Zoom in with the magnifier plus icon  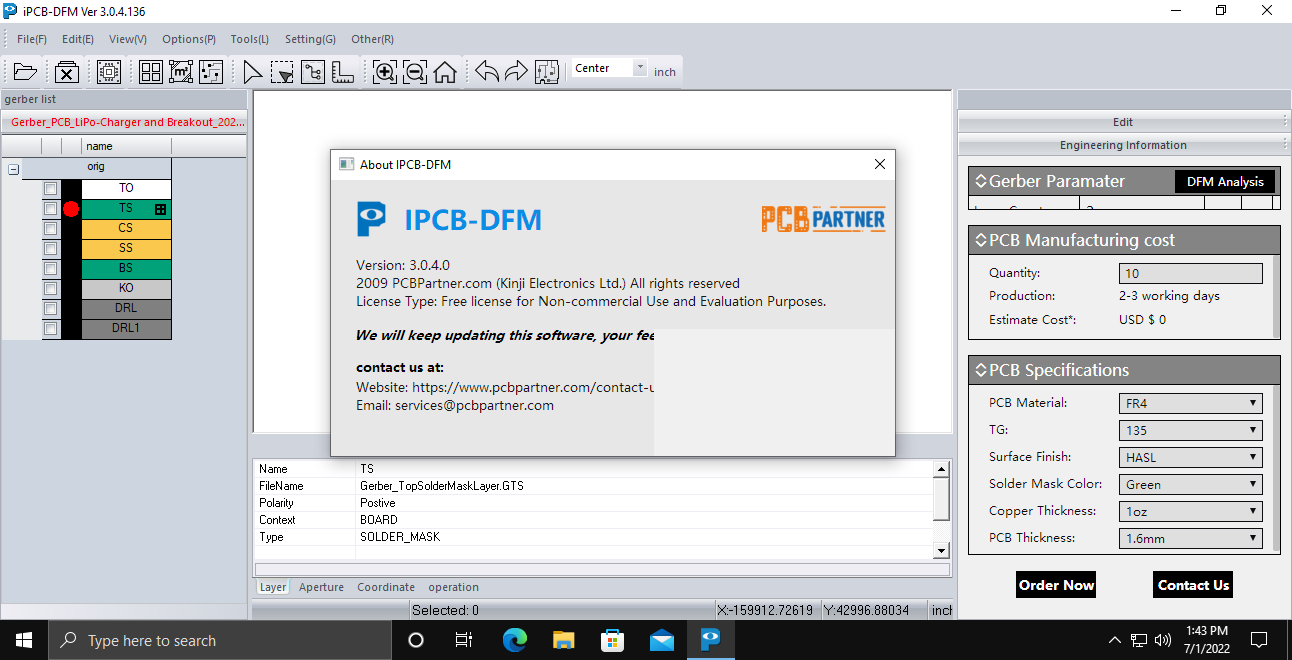[385, 72]
